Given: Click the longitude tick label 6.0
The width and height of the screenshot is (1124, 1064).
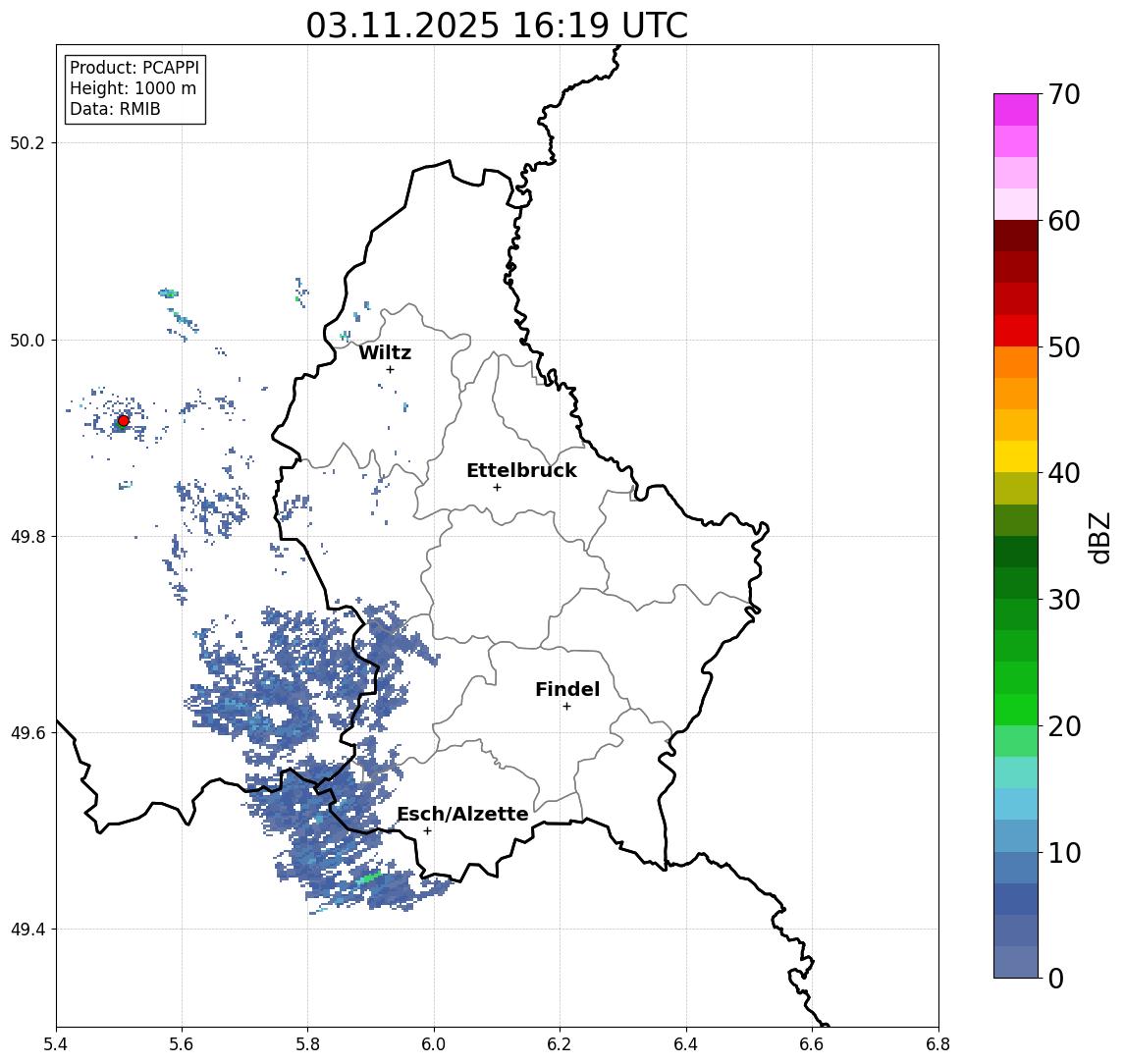Looking at the screenshot, I should click(x=434, y=1044).
